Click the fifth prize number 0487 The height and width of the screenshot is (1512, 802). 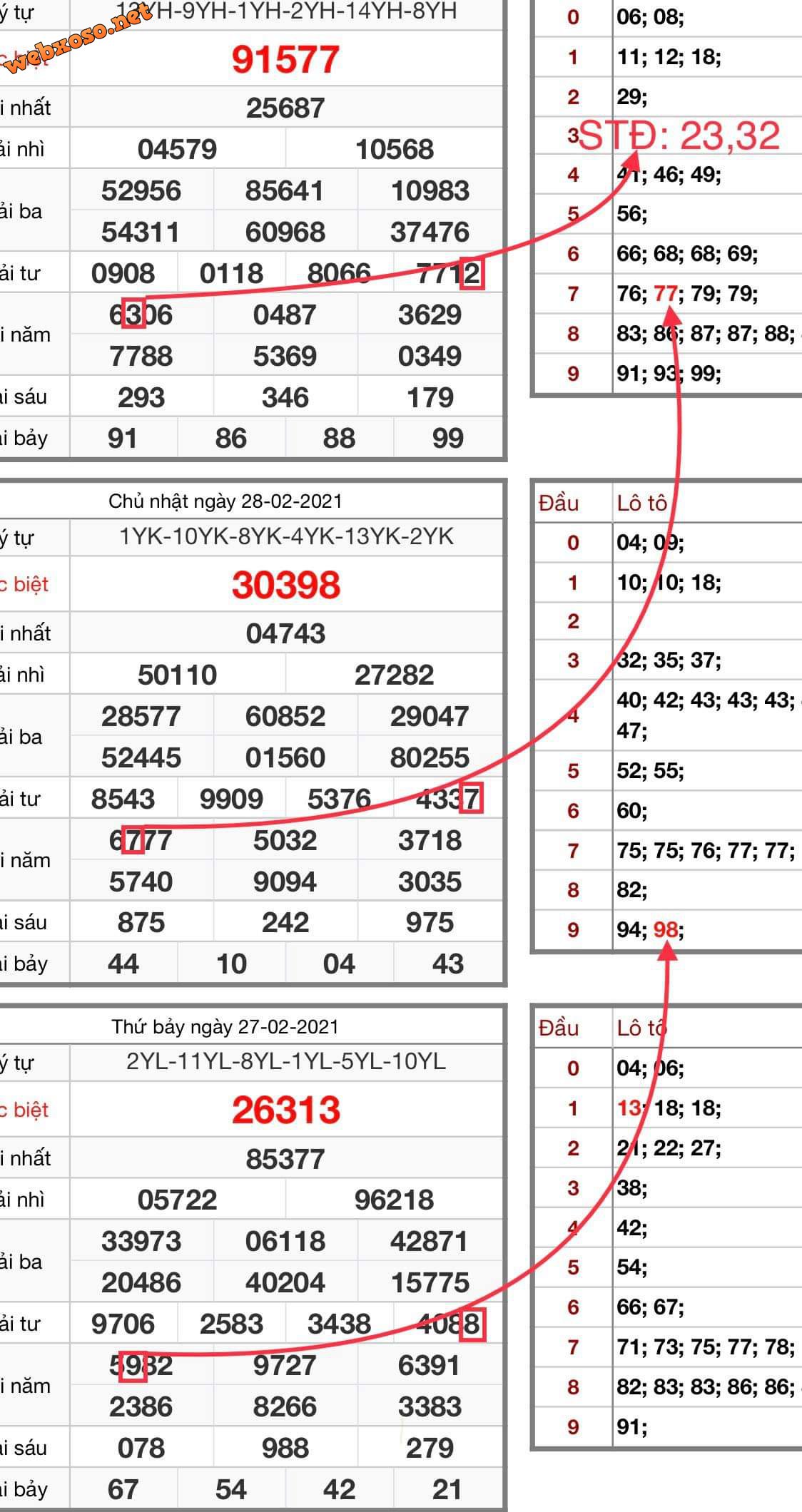tap(285, 315)
